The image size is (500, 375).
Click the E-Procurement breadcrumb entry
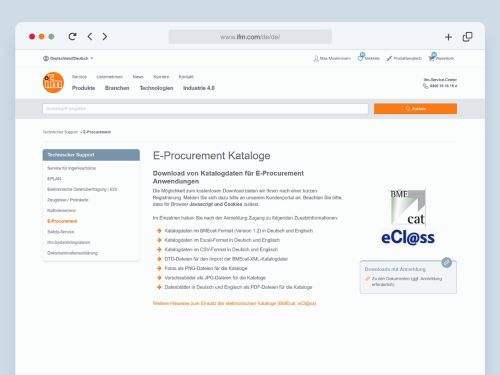pos(97,132)
